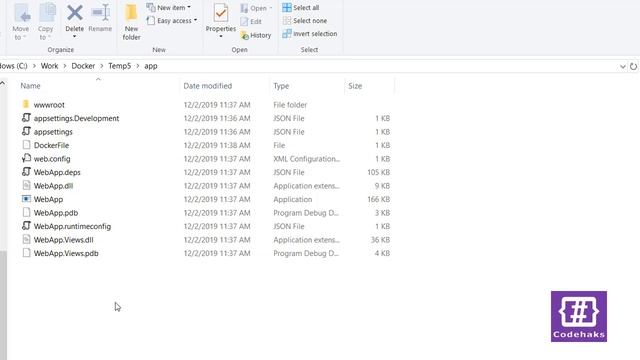Select the wwwroot folder icon
The width and height of the screenshot is (640, 360).
tap(26, 104)
